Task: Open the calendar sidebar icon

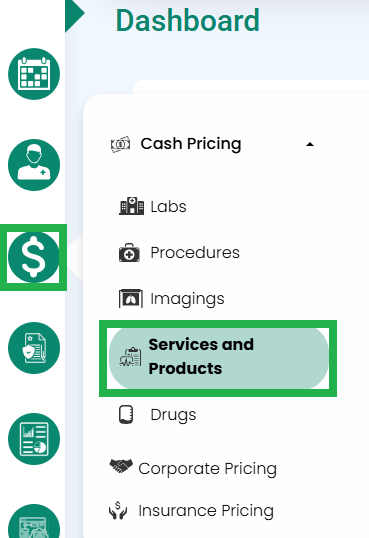Action: 34,74
